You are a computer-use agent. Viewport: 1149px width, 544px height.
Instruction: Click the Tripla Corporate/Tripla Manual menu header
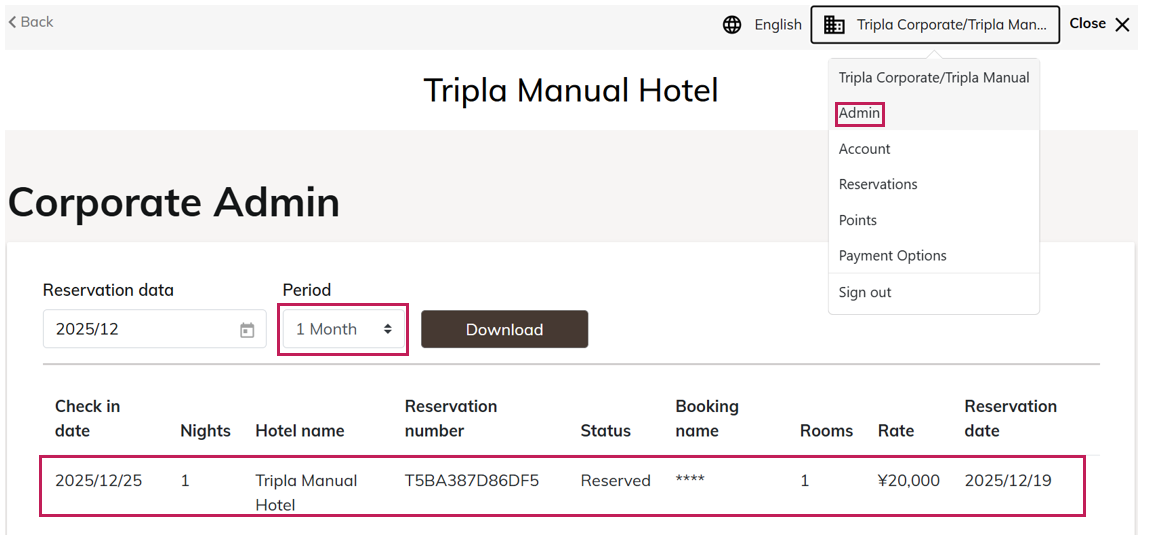(933, 78)
